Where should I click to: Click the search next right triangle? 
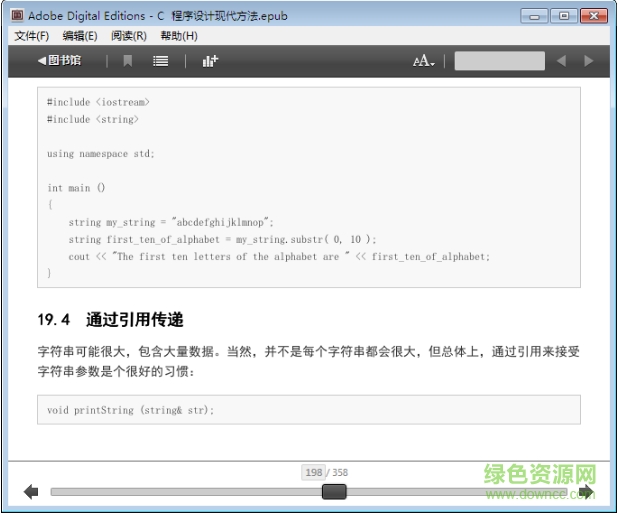(588, 61)
